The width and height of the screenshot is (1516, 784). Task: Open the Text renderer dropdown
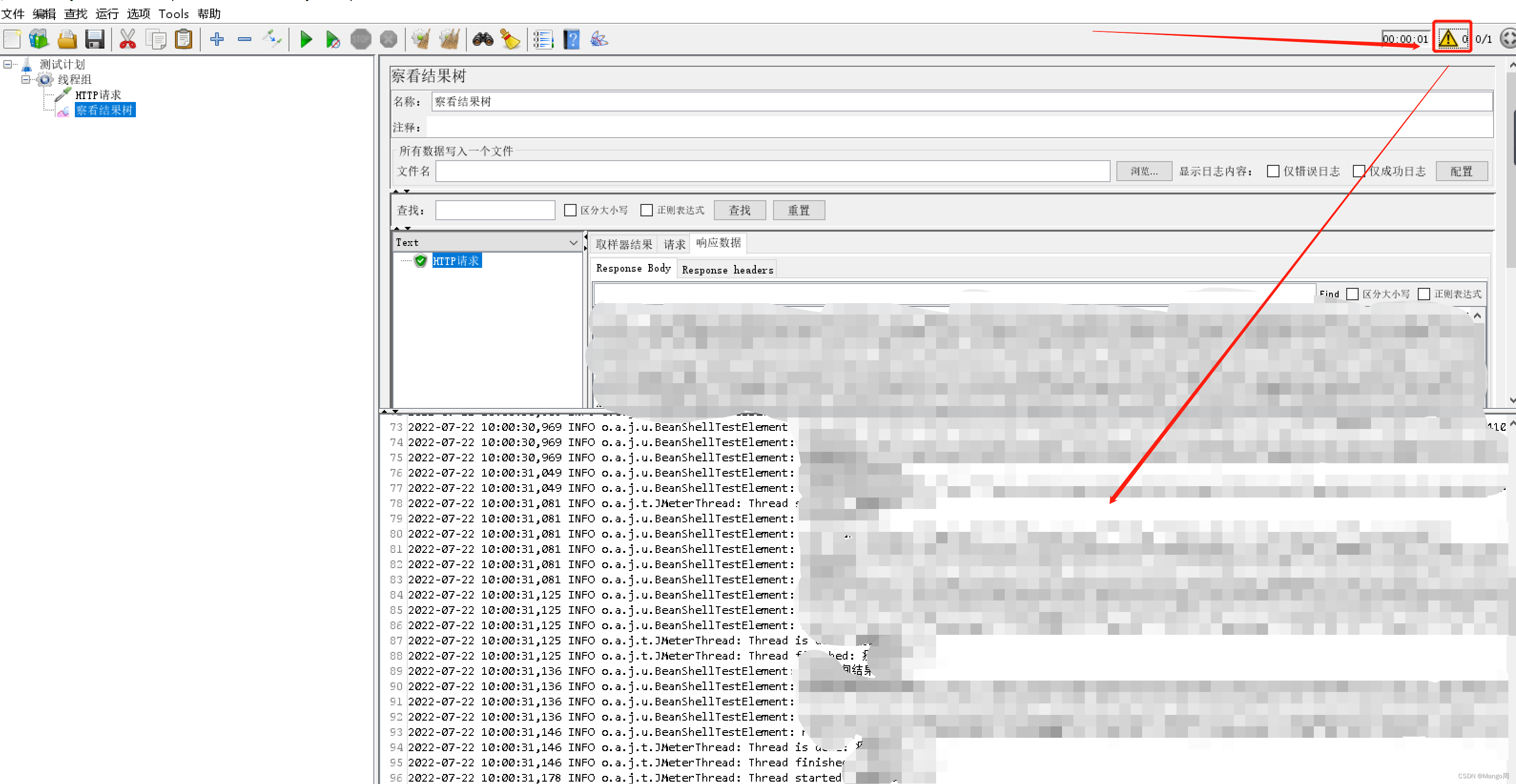[487, 242]
